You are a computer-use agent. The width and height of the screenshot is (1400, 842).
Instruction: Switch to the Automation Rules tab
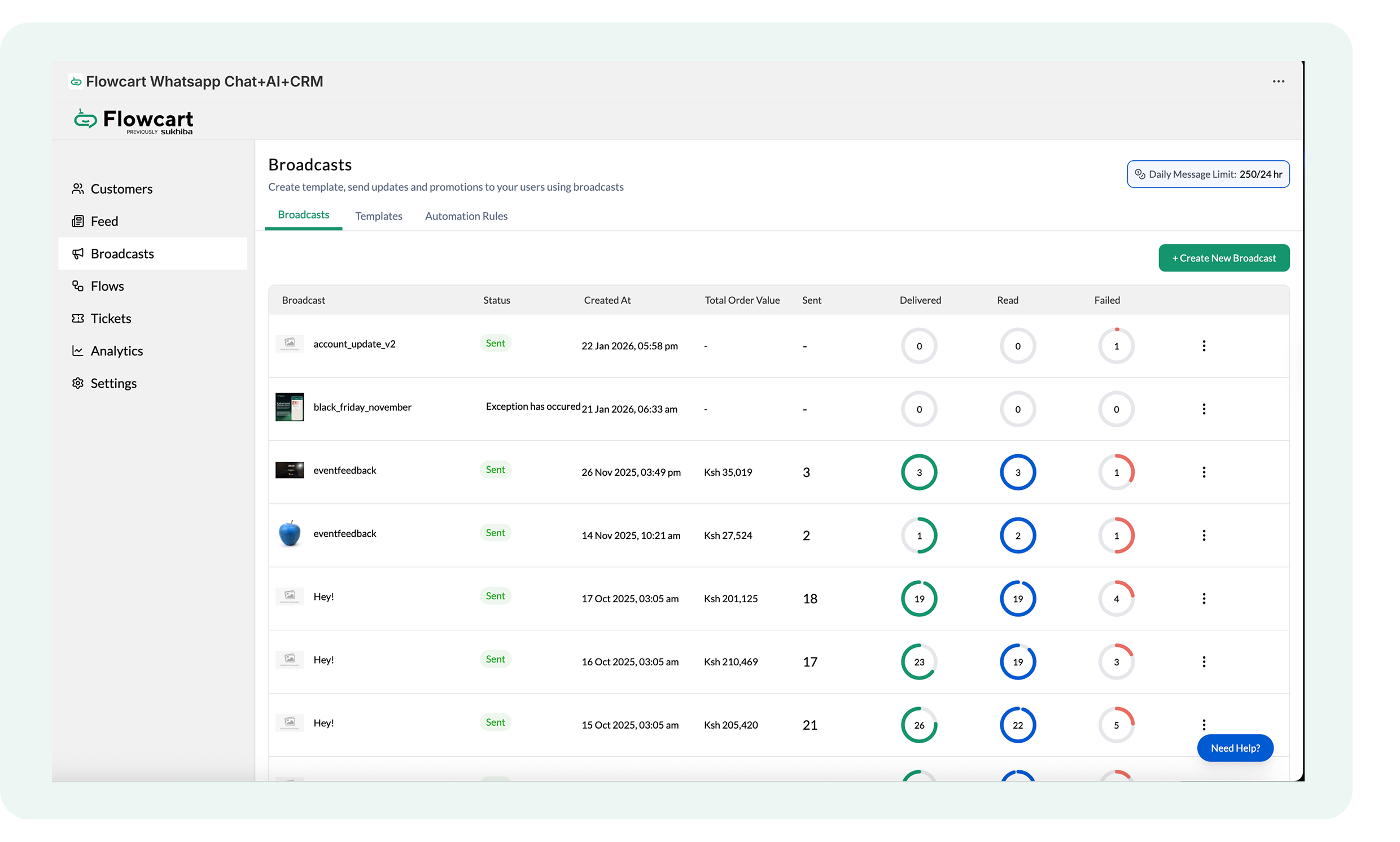[466, 216]
